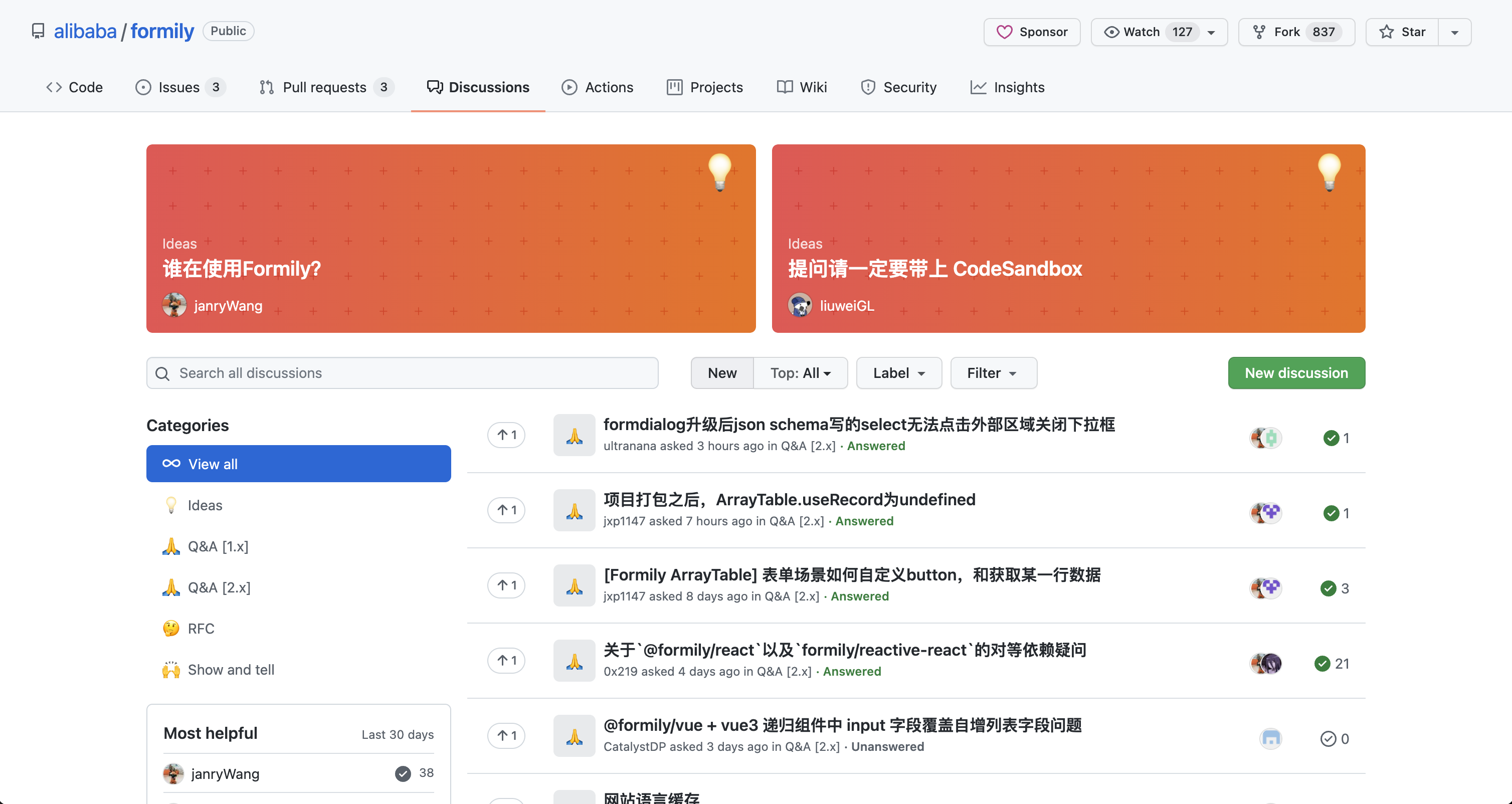This screenshot has width=1512, height=804.
Task: Upvote the formdialog升级后 discussion
Action: [x=506, y=435]
